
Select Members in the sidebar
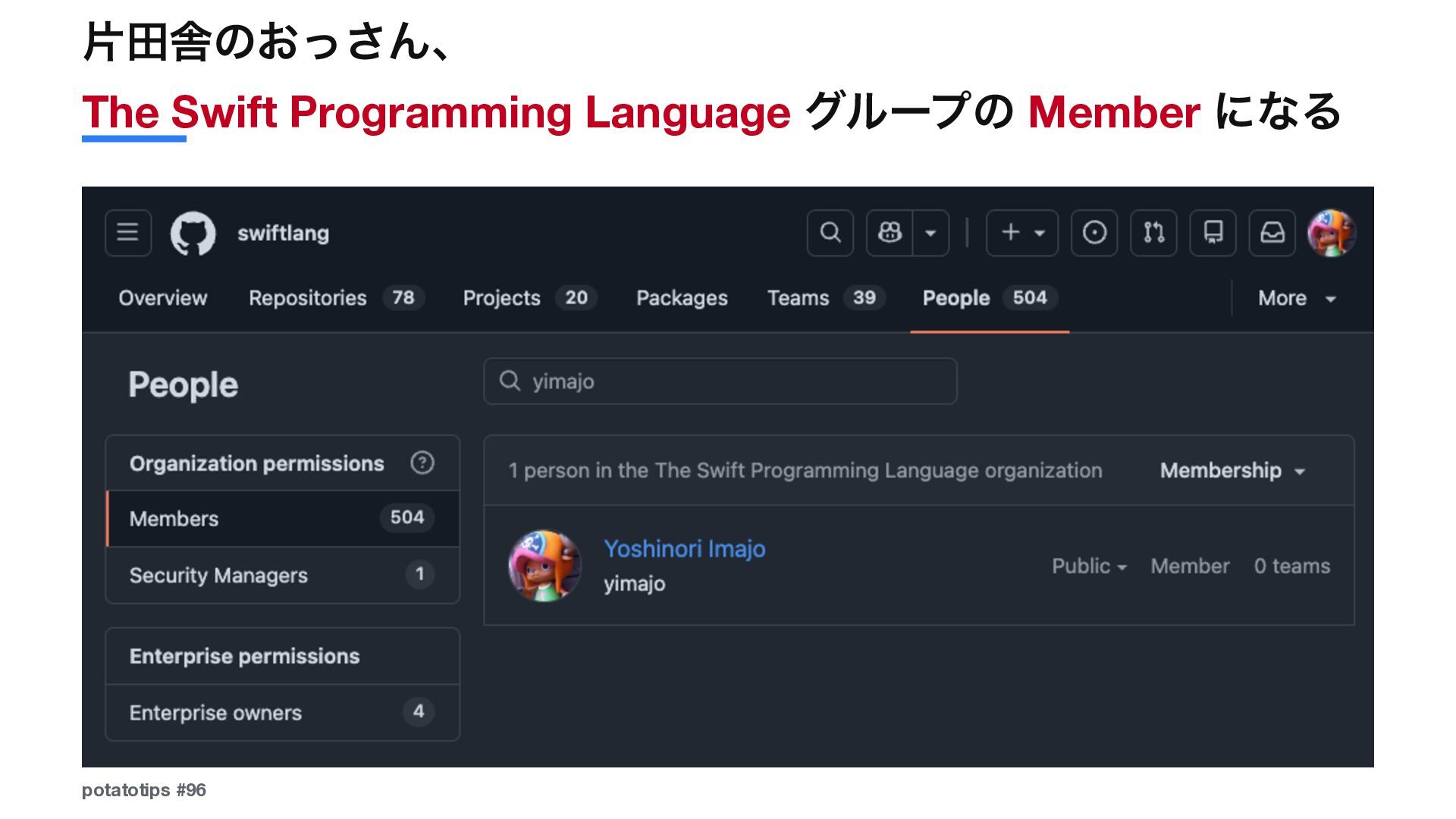283,519
